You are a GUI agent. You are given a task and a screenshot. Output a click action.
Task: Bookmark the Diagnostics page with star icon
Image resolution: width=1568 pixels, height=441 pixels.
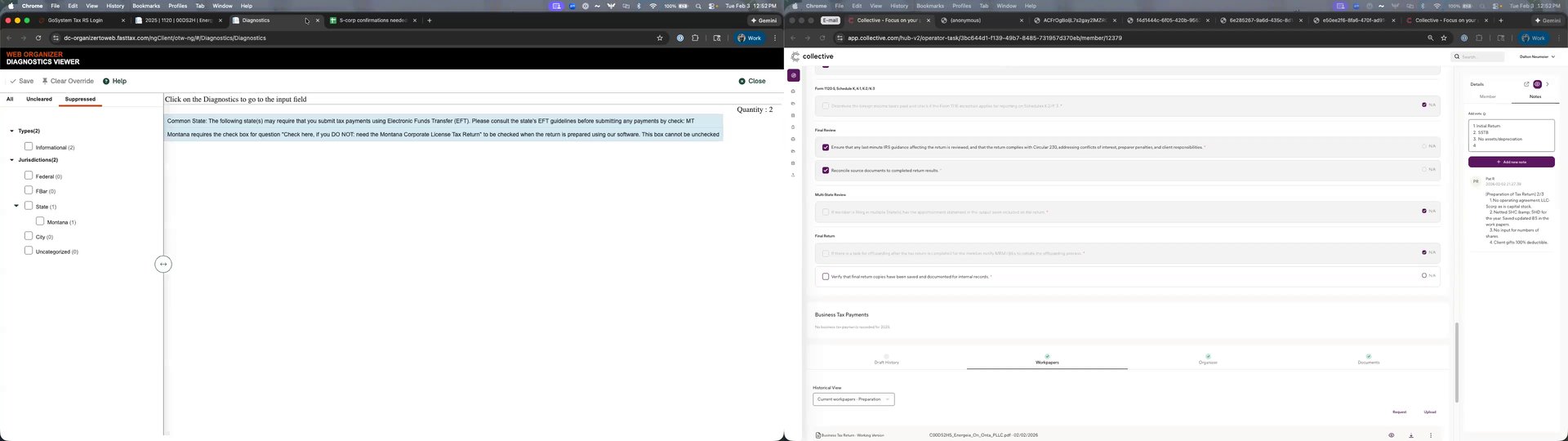coord(660,38)
